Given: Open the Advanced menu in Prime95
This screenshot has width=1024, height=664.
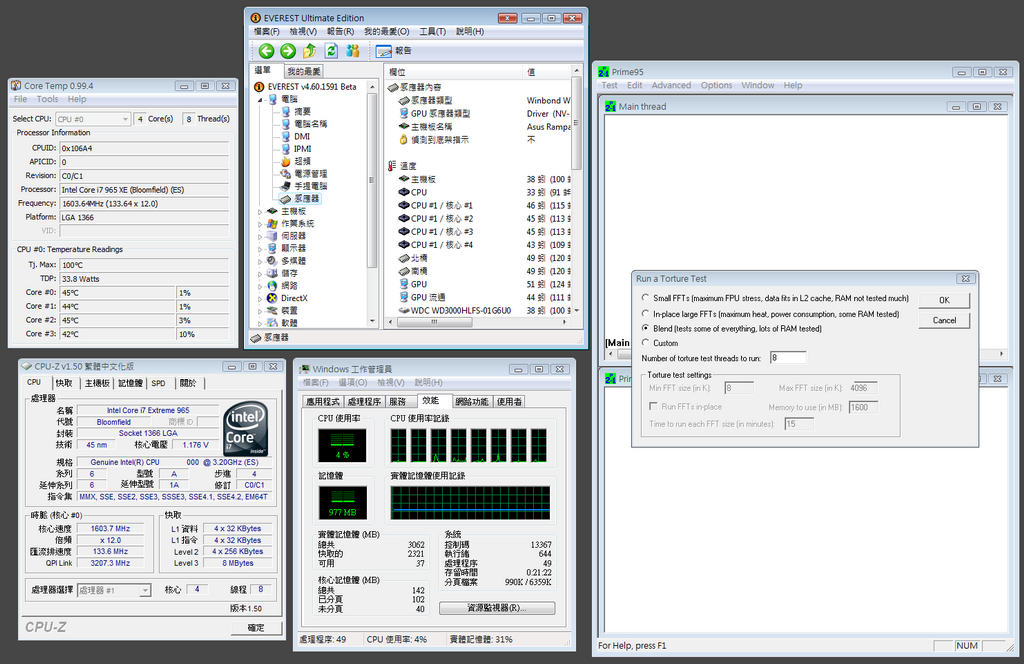Looking at the screenshot, I should pyautogui.click(x=671, y=86).
